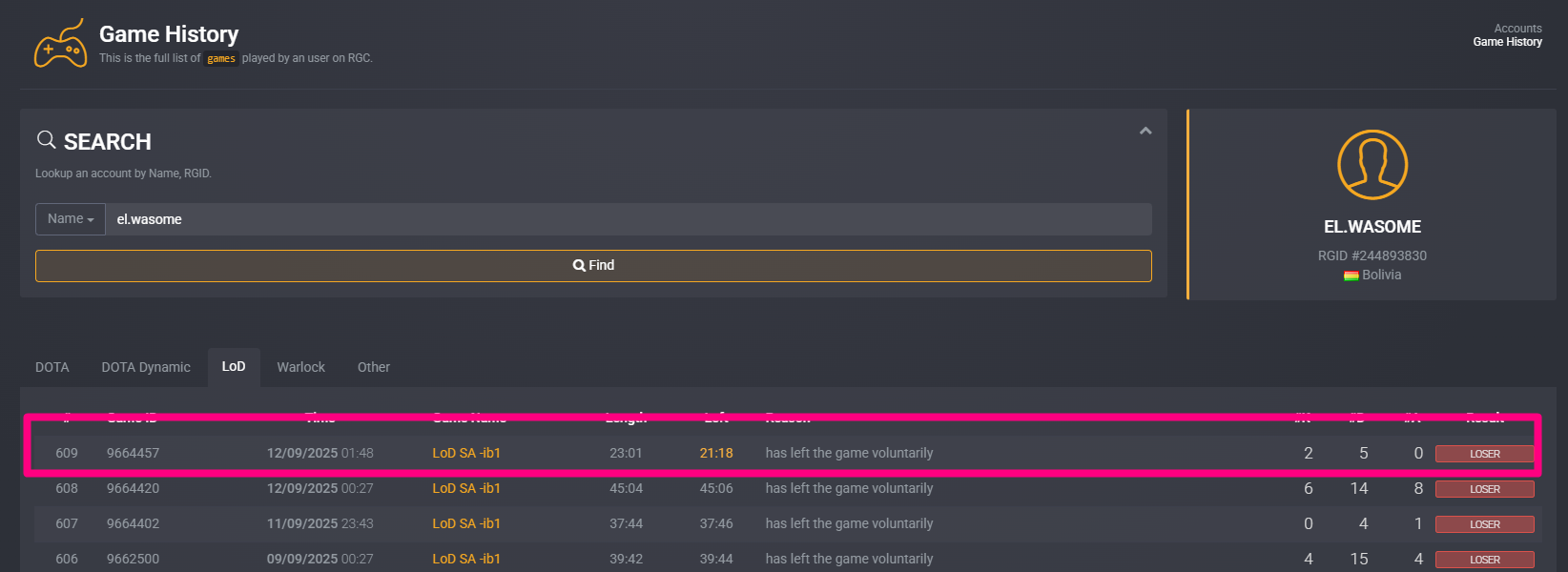Collapse the search panel with chevron
The height and width of the screenshot is (572, 1568).
pyautogui.click(x=1145, y=131)
